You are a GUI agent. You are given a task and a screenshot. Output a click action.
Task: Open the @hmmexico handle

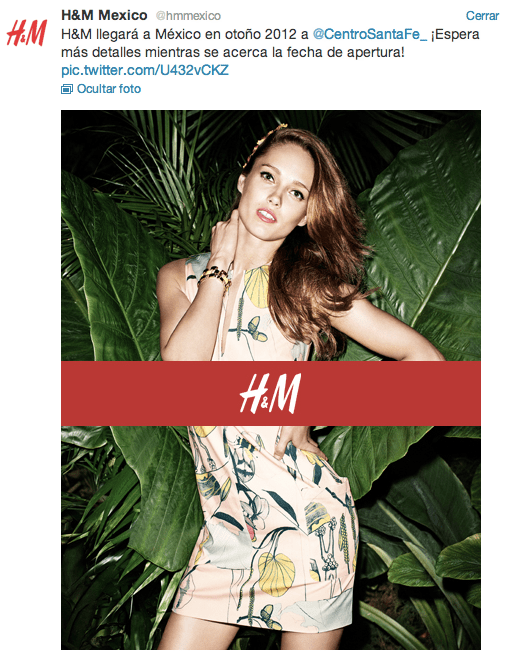(188, 16)
